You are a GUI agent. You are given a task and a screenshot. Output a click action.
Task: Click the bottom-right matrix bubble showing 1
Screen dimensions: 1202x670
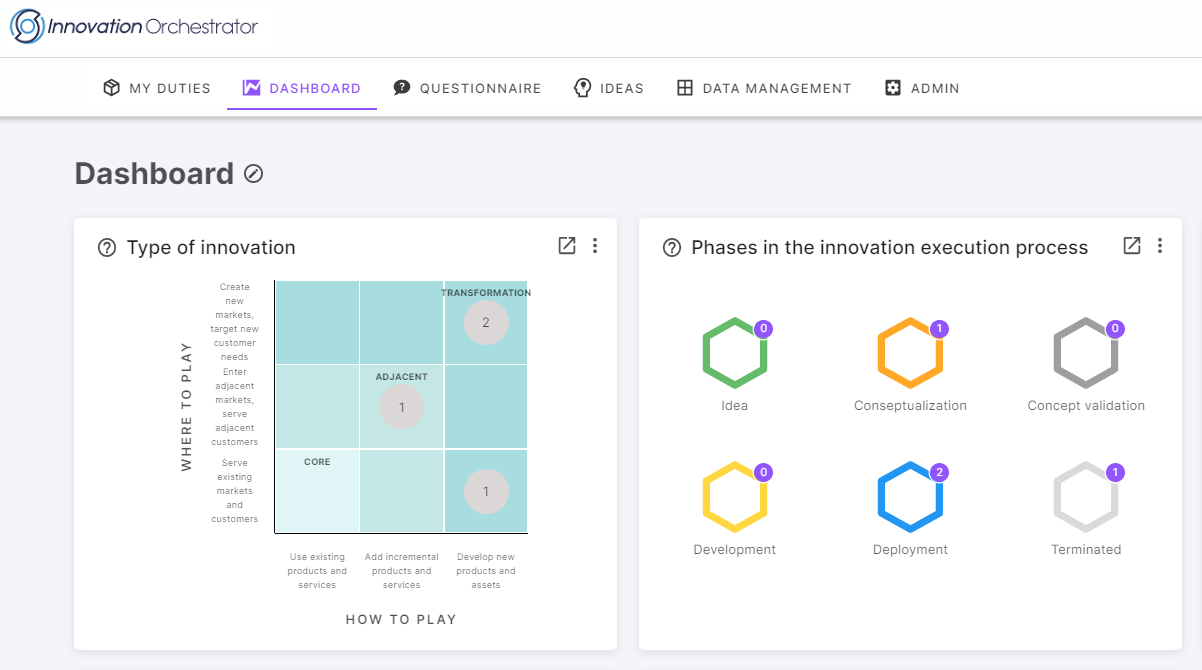(486, 491)
